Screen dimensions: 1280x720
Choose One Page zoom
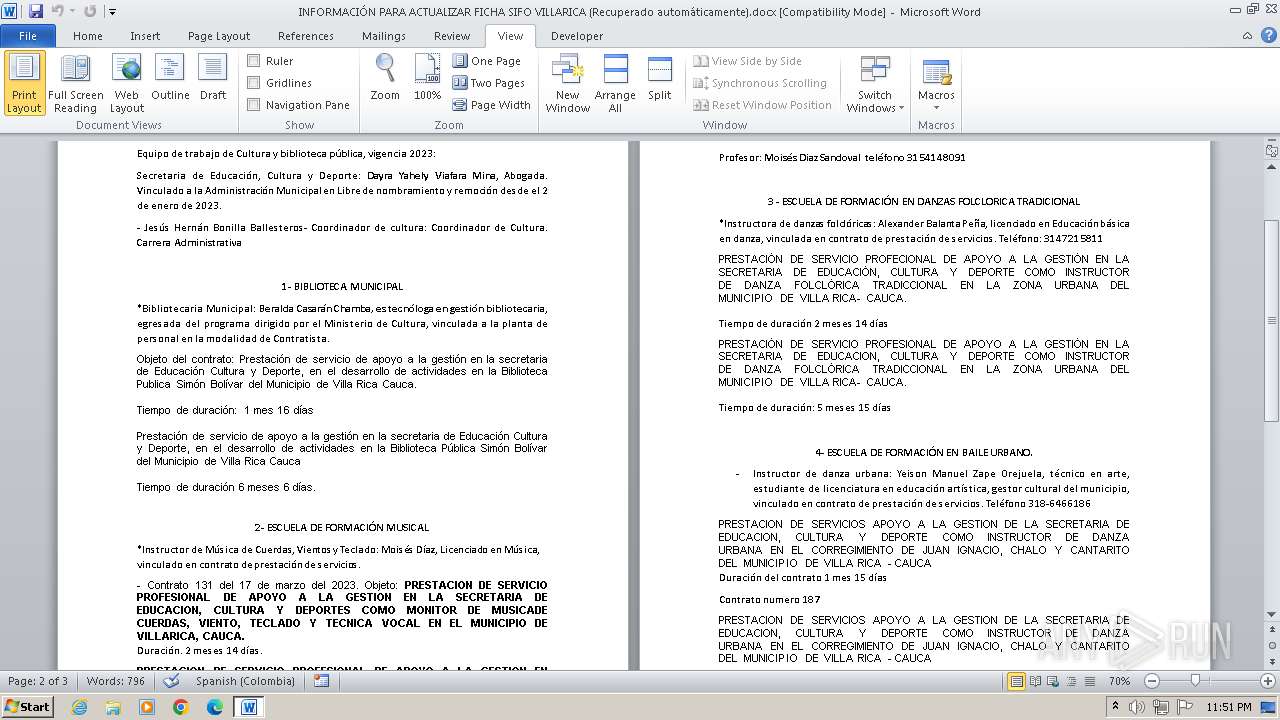(x=487, y=61)
